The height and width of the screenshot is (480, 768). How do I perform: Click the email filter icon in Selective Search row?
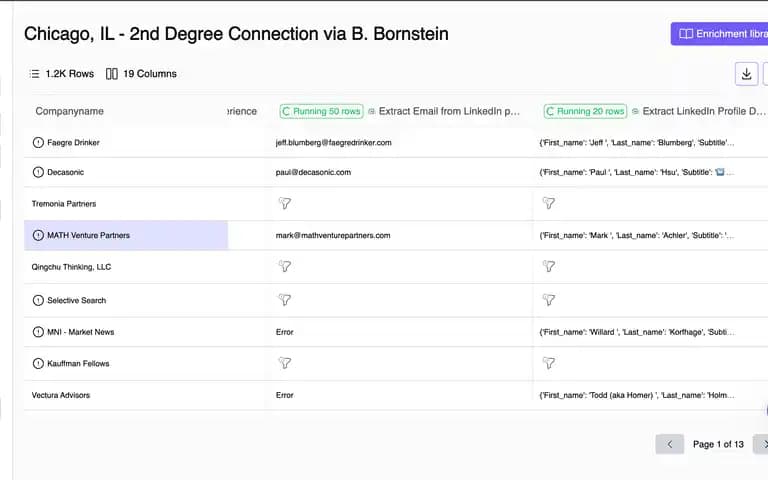click(285, 300)
